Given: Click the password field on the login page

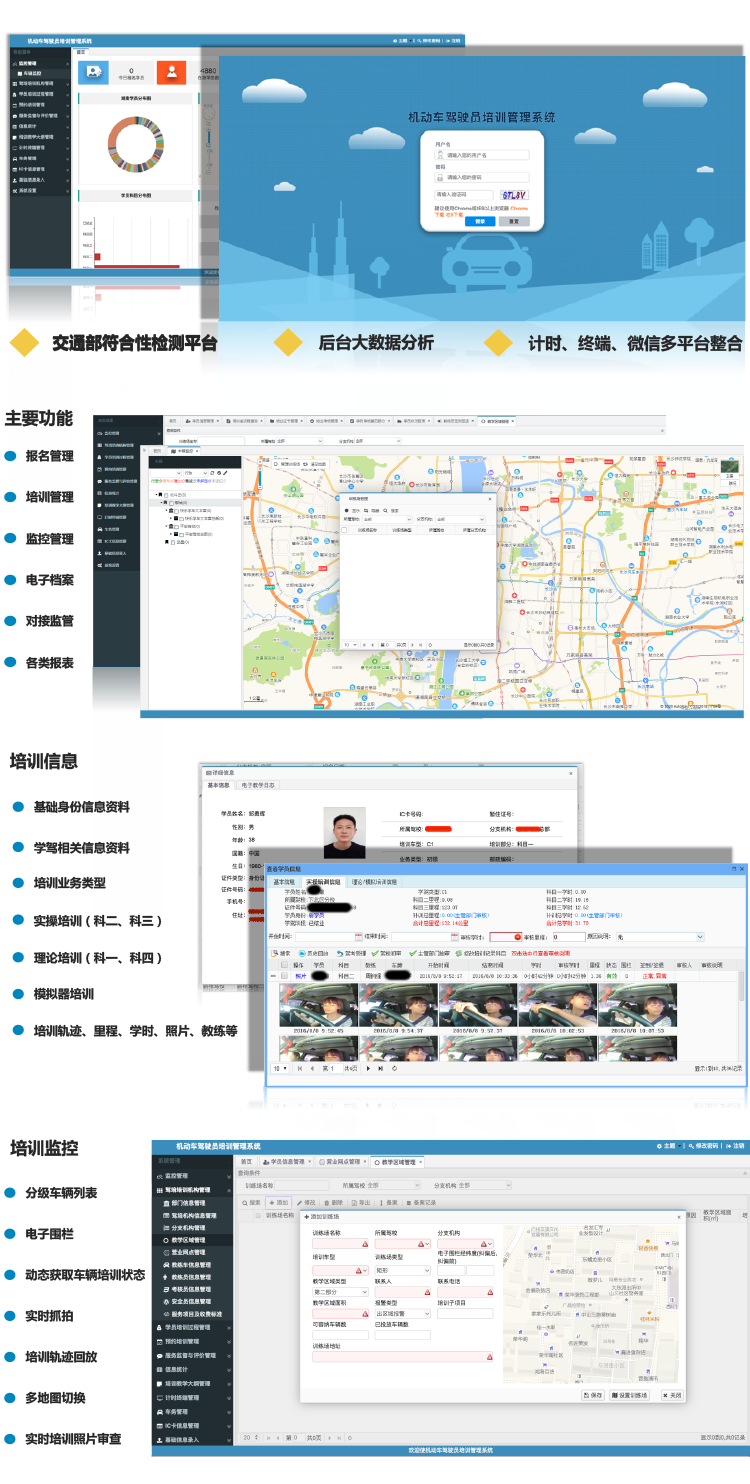Looking at the screenshot, I should pos(482,177).
